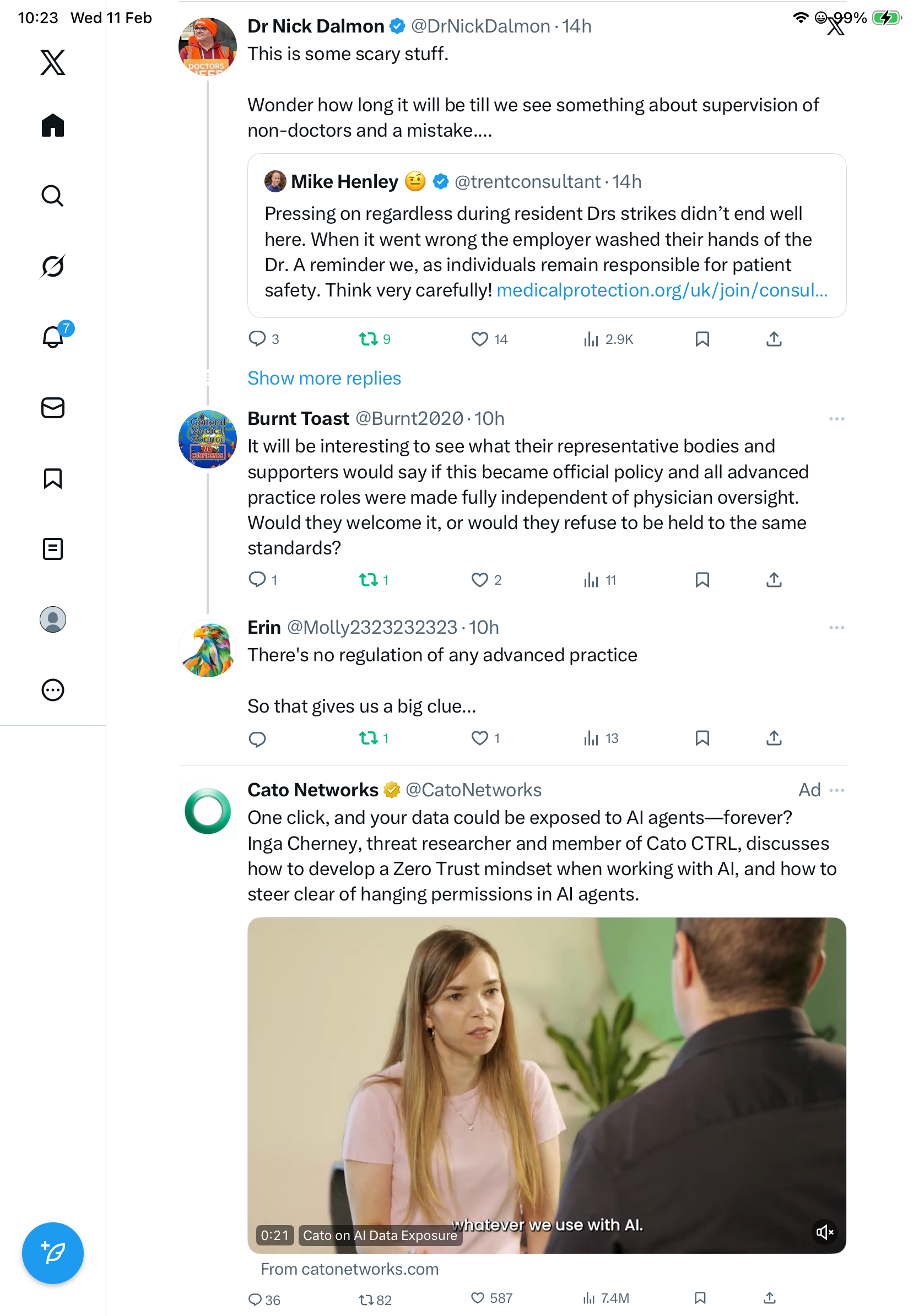Open the medicalprotection.org link
The width and height of the screenshot is (919, 1316).
pyautogui.click(x=662, y=290)
